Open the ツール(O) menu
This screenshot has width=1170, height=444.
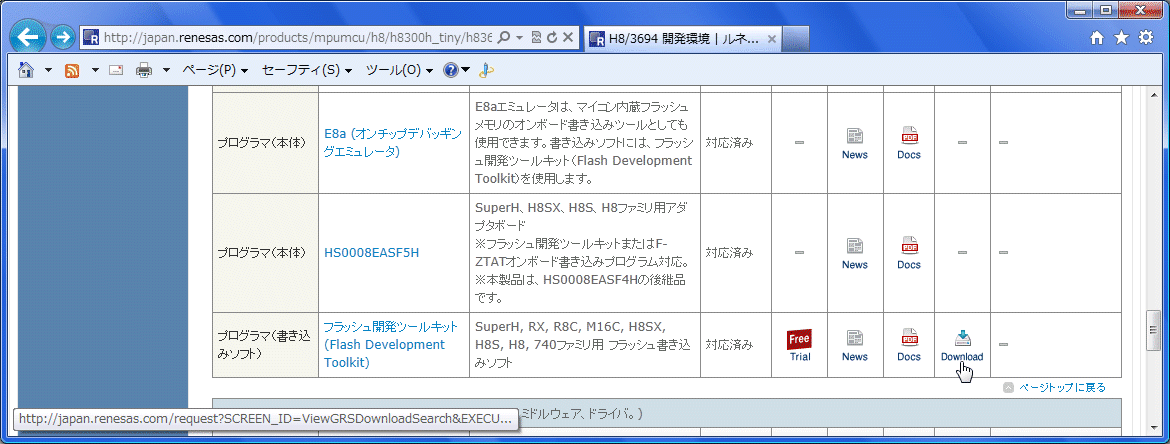tap(400, 70)
